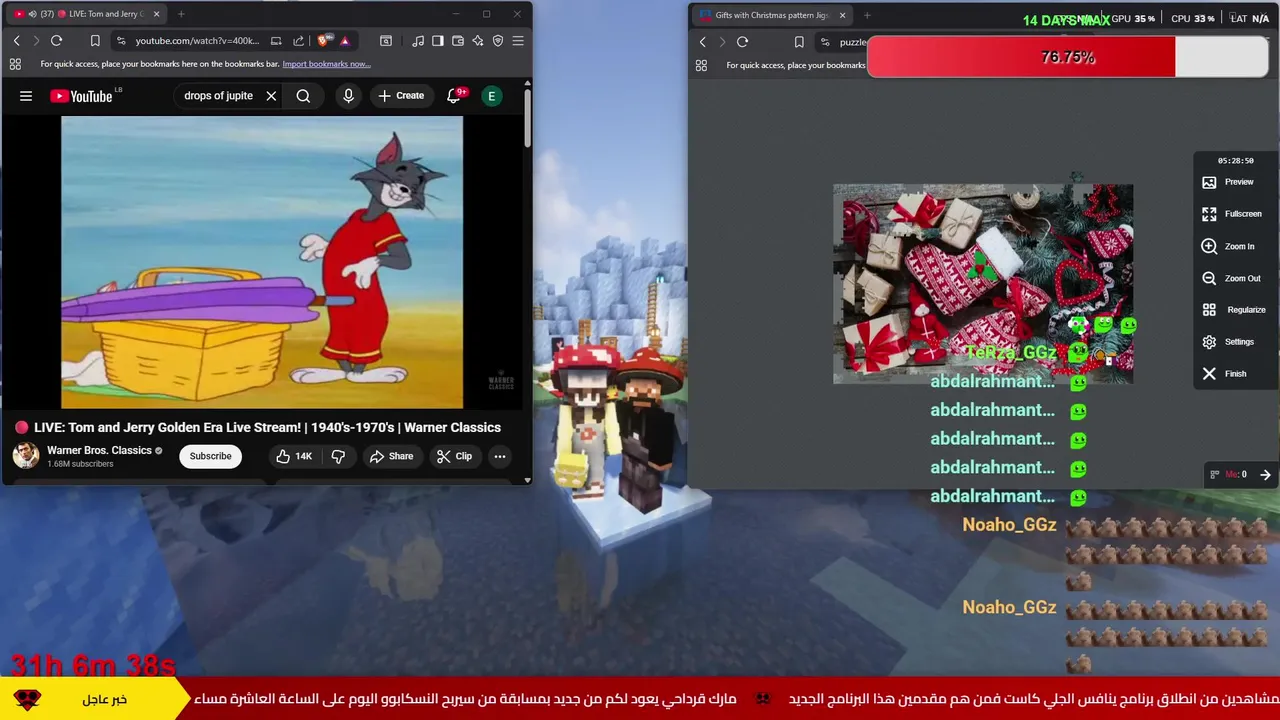Open apps grid icon in puzzle window bookmarks bar
This screenshot has width=1280, height=720.
click(701, 65)
